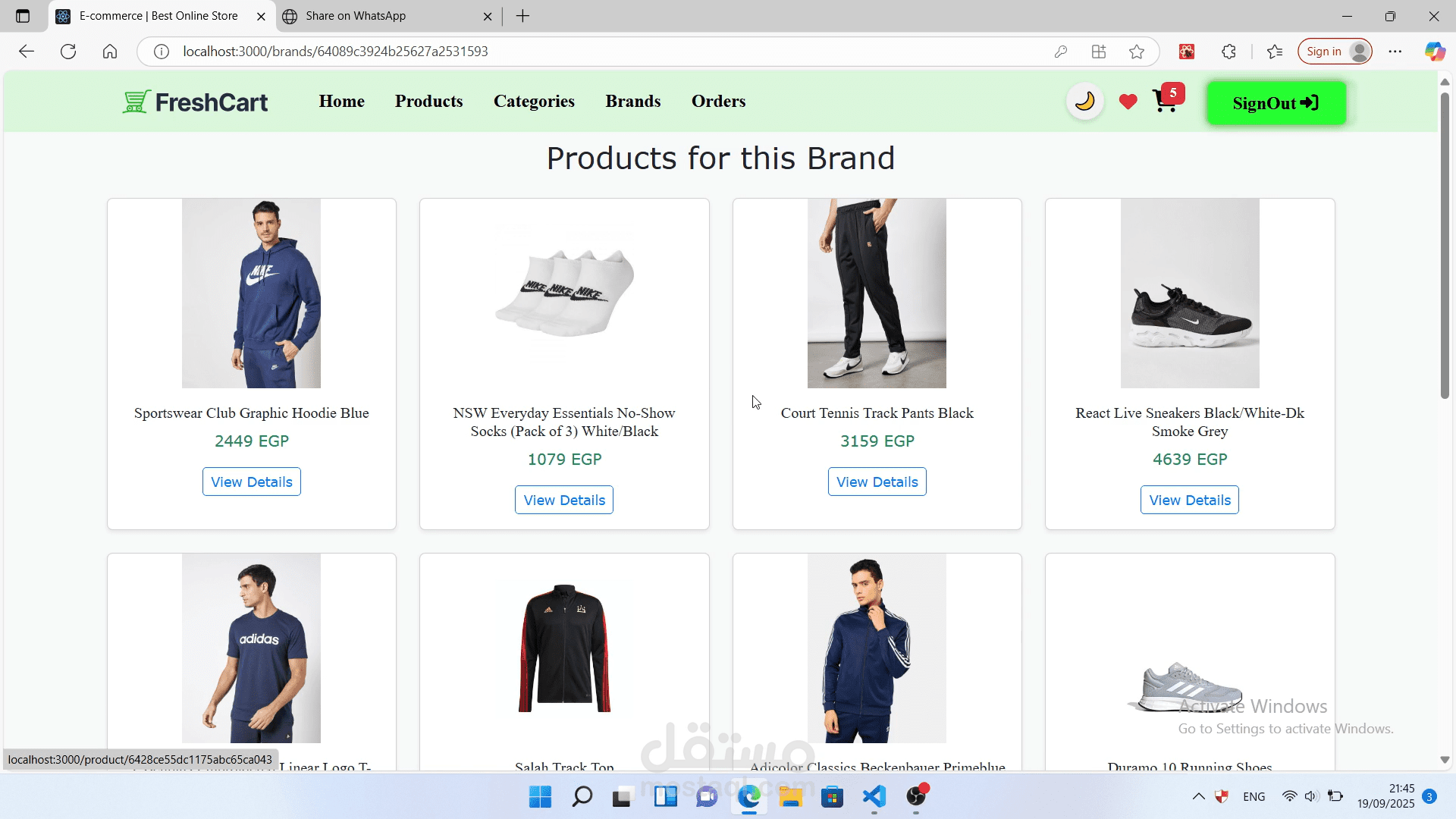Image resolution: width=1456 pixels, height=819 pixels.
Task: Click the white Nike socks image
Action: (x=564, y=293)
